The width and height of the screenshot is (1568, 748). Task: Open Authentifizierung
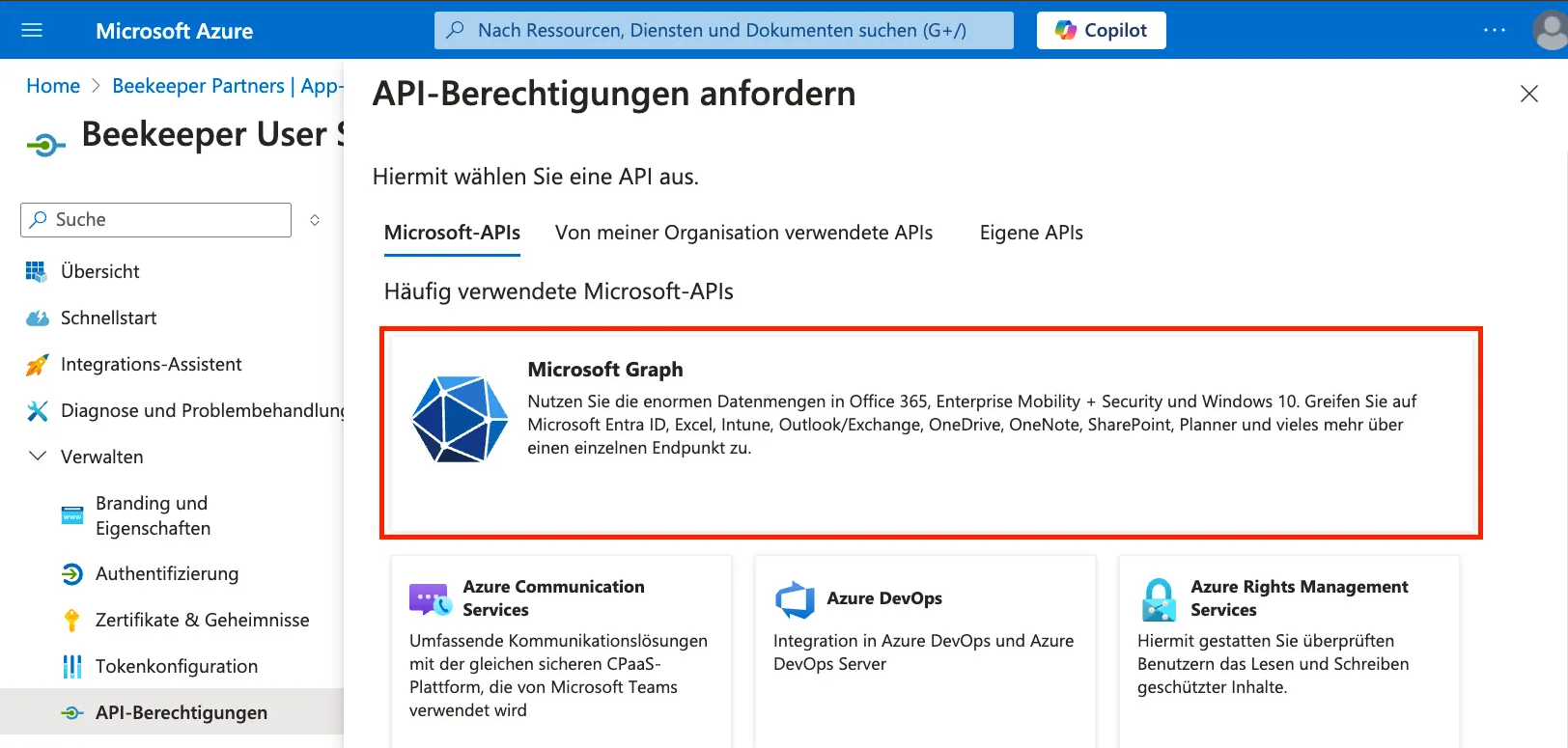(x=166, y=573)
